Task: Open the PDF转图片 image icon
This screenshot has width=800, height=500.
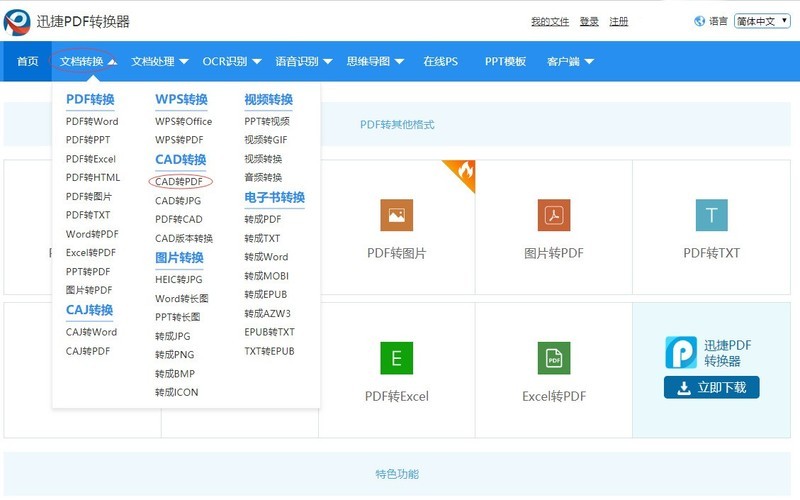Action: (x=396, y=215)
